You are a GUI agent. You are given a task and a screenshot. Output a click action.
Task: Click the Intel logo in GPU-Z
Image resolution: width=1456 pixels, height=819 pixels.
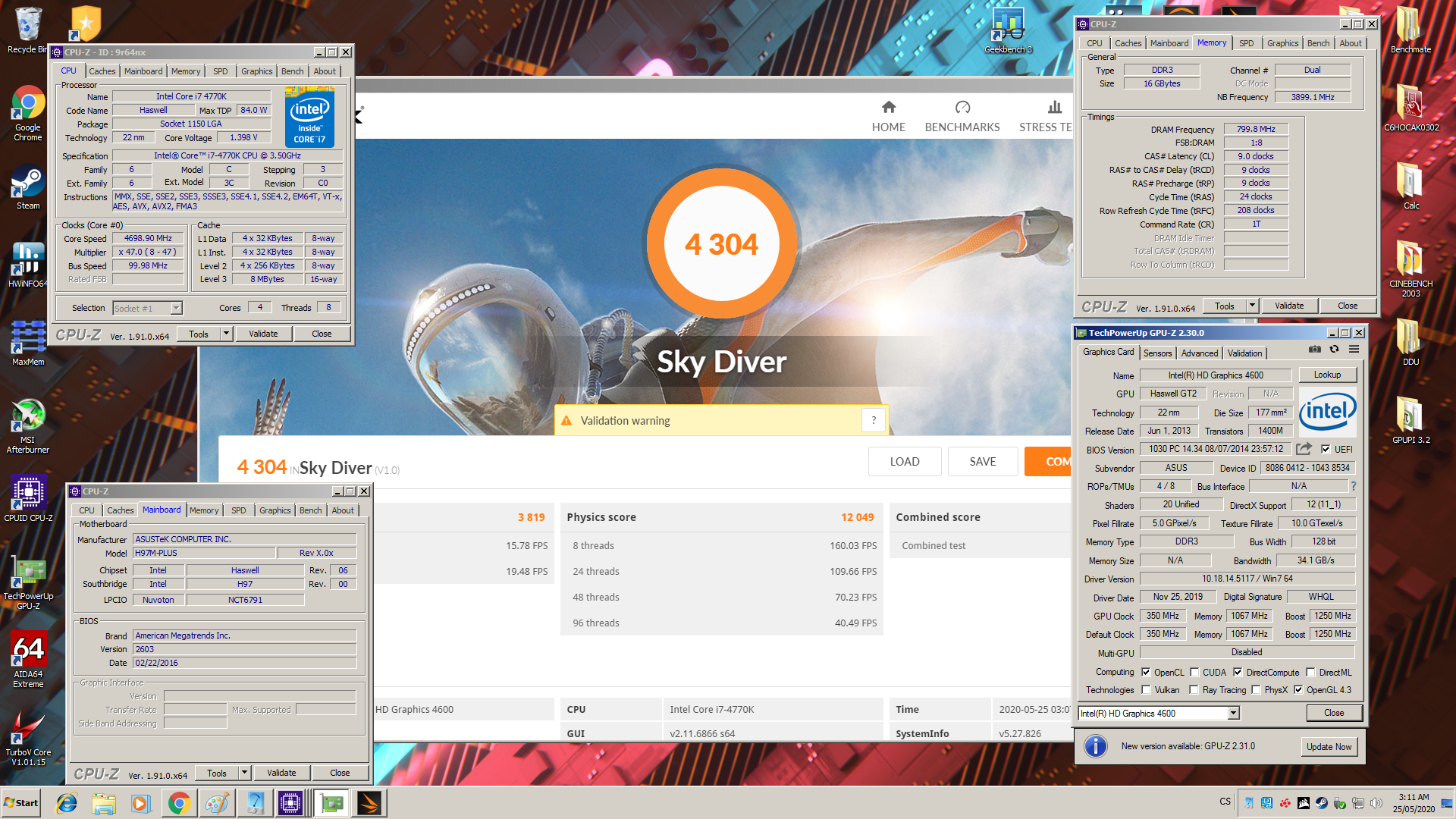pos(1327,412)
